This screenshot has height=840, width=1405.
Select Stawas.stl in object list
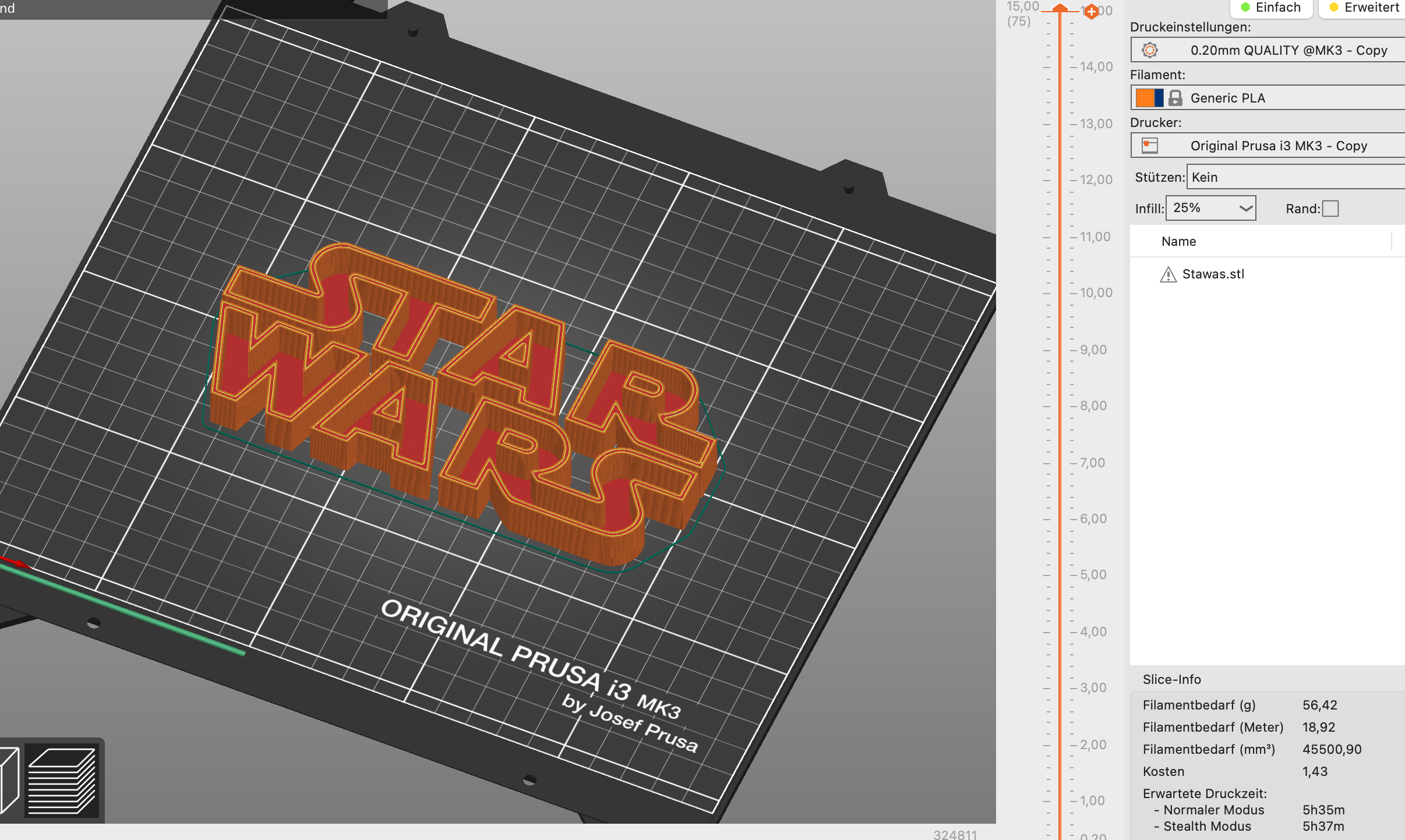(x=1213, y=274)
